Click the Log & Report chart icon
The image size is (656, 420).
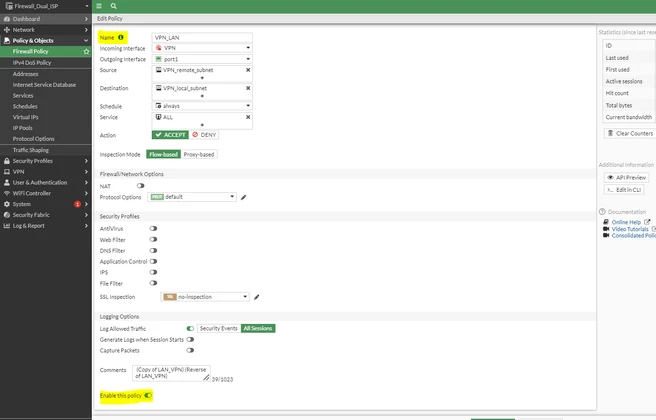[x=7, y=226]
